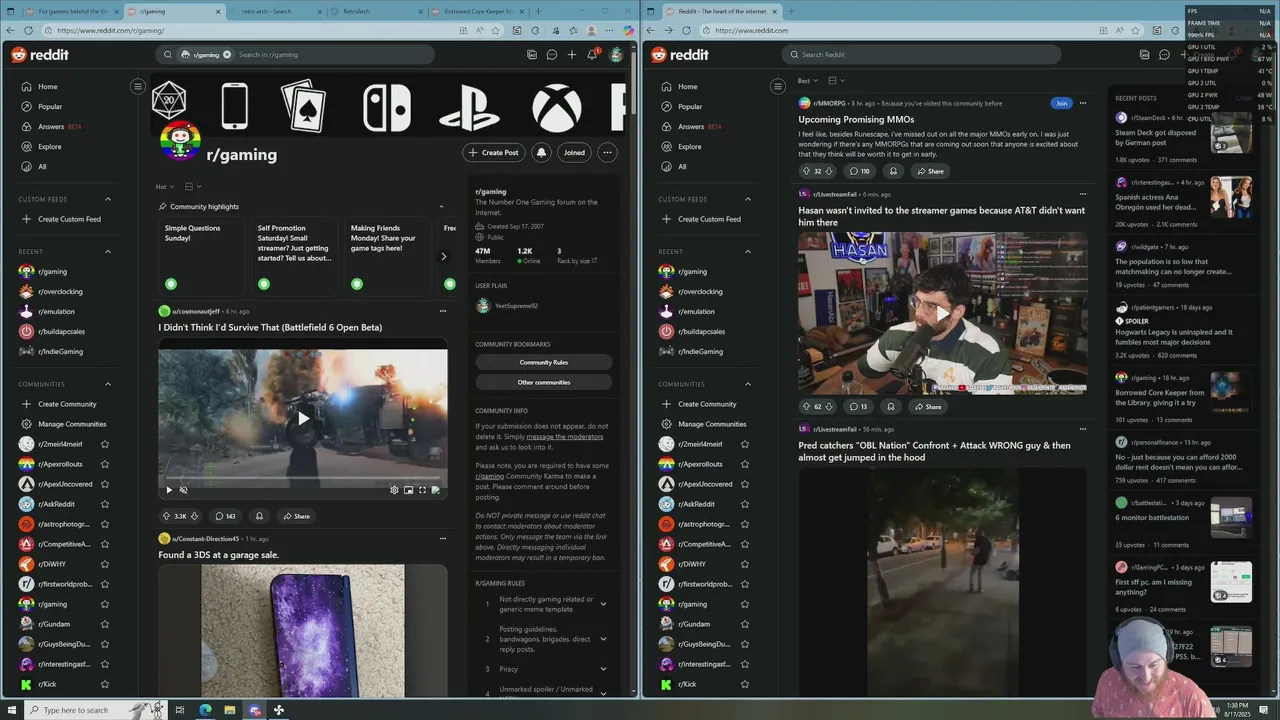Upvote the Battlefield 6 Open Beta post
Viewport: 1280px width, 720px height.
166,516
